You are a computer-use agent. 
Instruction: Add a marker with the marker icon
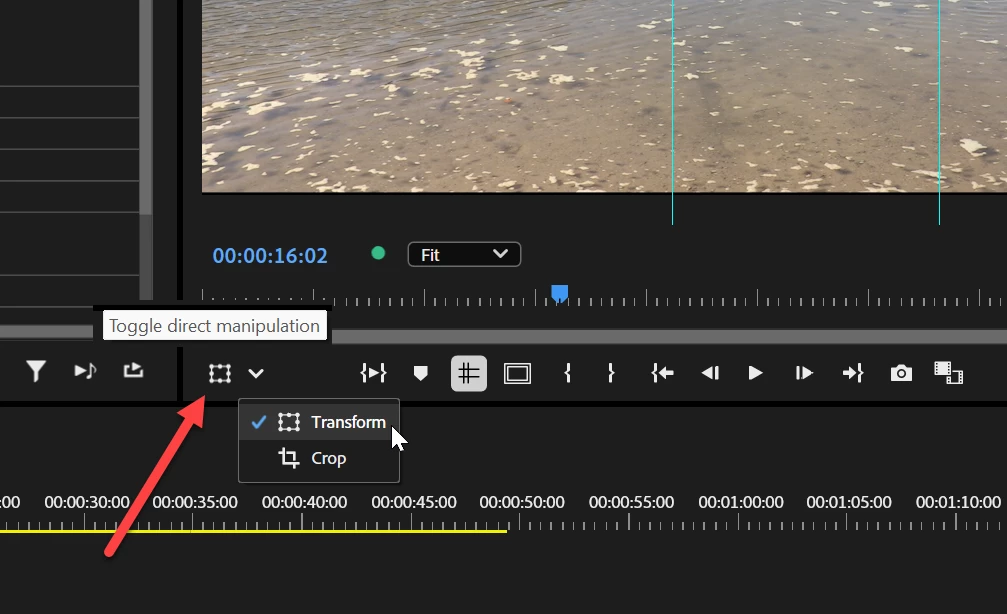(420, 373)
